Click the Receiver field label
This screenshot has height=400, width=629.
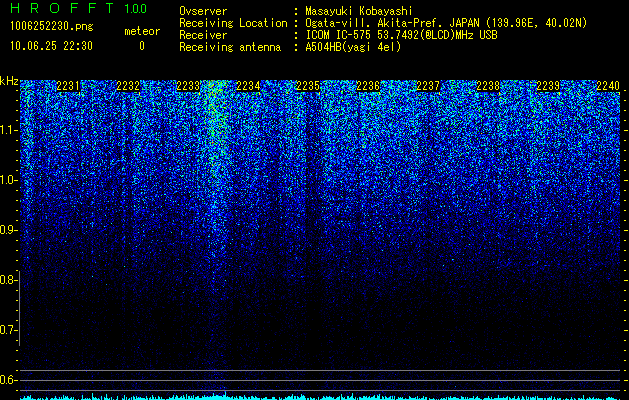click(203, 35)
